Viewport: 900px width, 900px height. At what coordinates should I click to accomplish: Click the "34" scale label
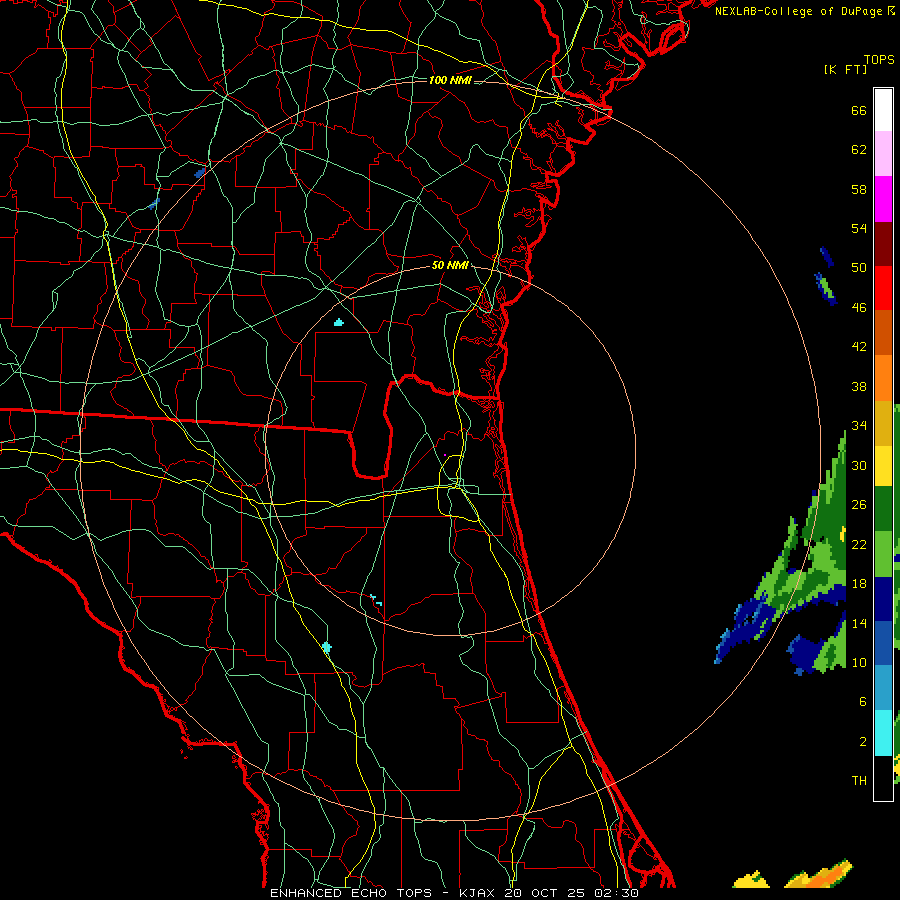(x=859, y=426)
